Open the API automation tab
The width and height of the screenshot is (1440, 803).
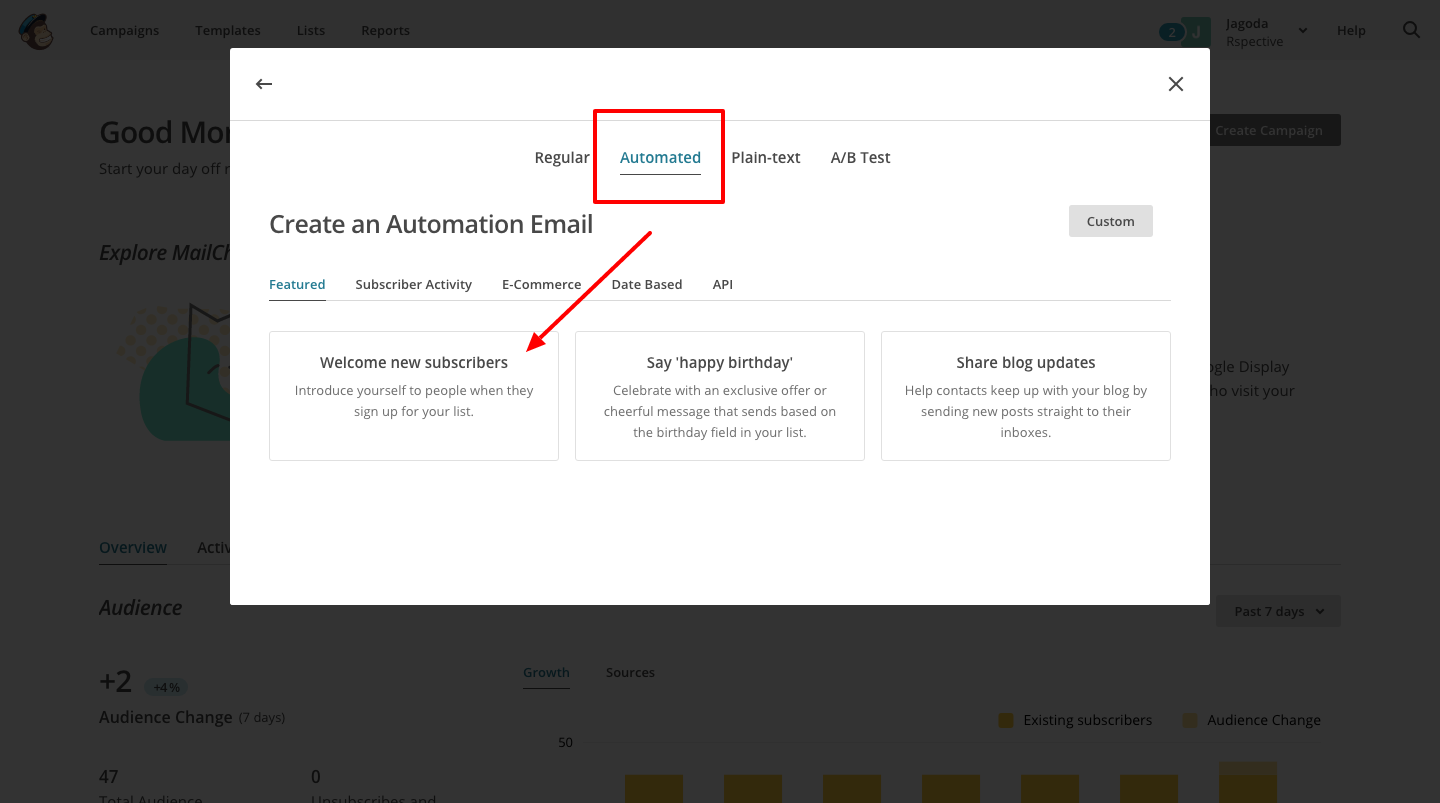pos(723,284)
